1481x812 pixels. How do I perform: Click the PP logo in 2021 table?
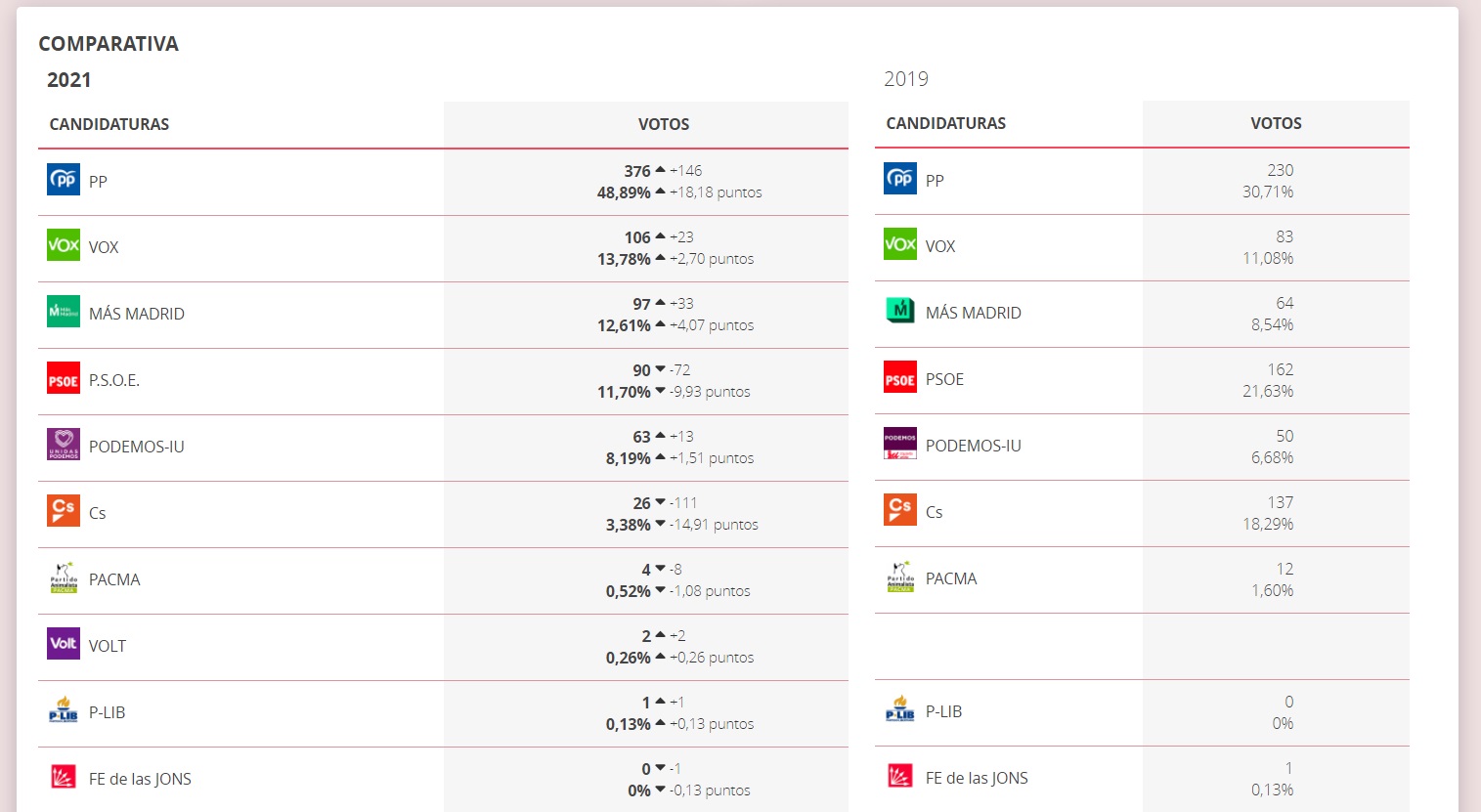(64, 180)
